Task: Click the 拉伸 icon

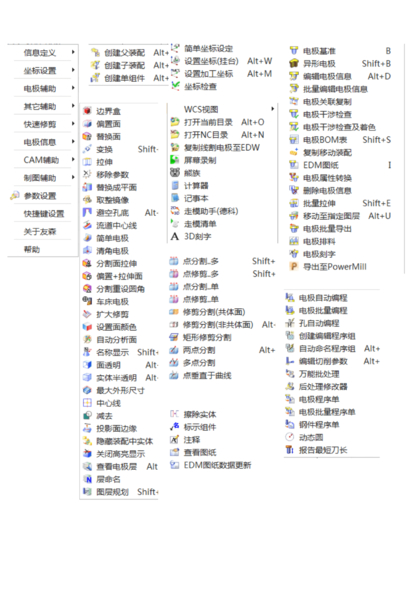Action: pos(88,162)
